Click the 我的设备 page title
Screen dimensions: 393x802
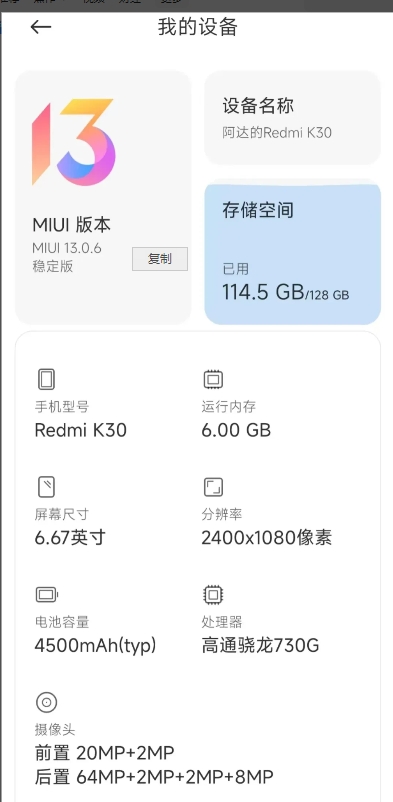[198, 27]
